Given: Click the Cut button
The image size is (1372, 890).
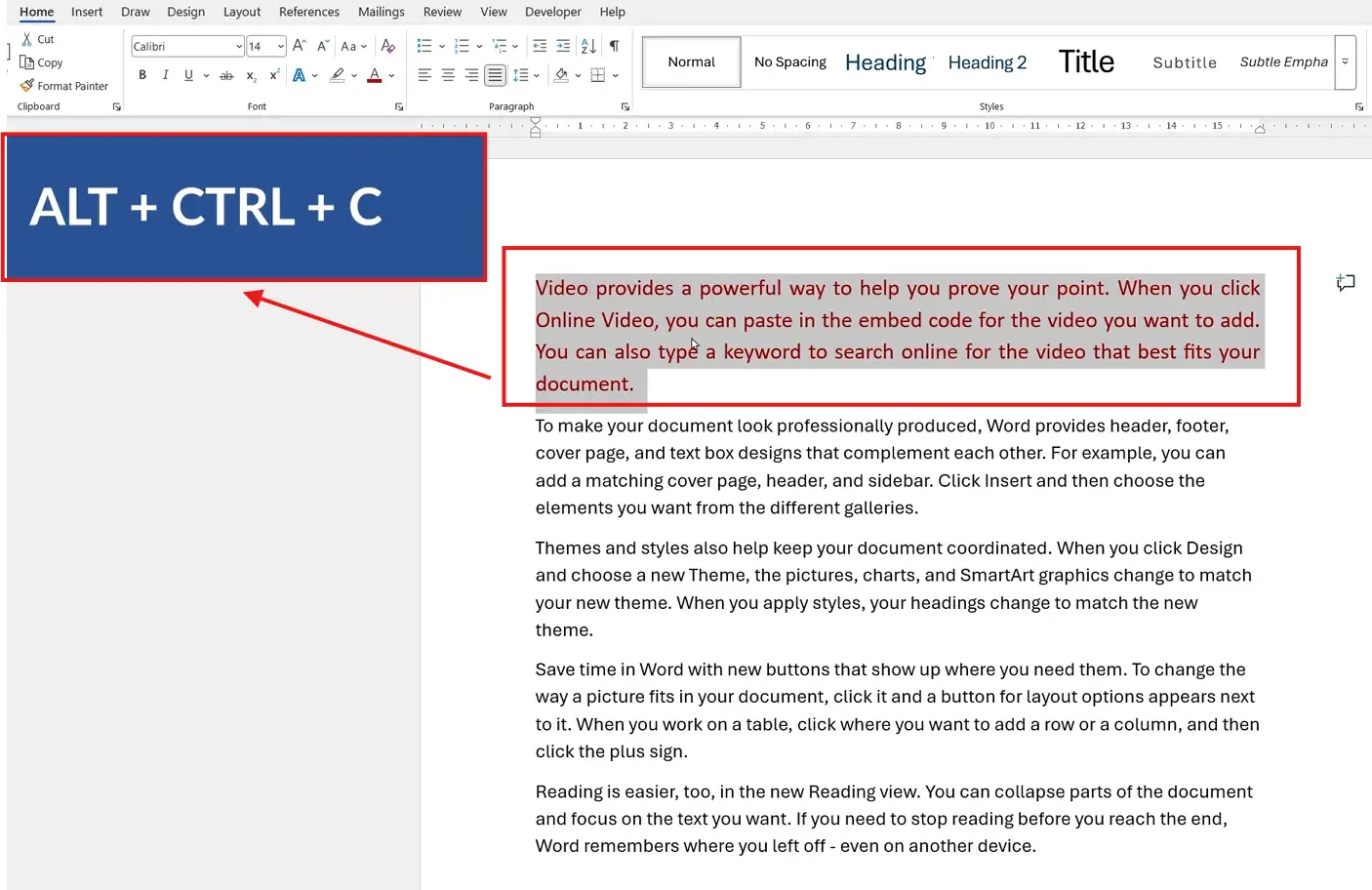Looking at the screenshot, I should click(x=38, y=39).
